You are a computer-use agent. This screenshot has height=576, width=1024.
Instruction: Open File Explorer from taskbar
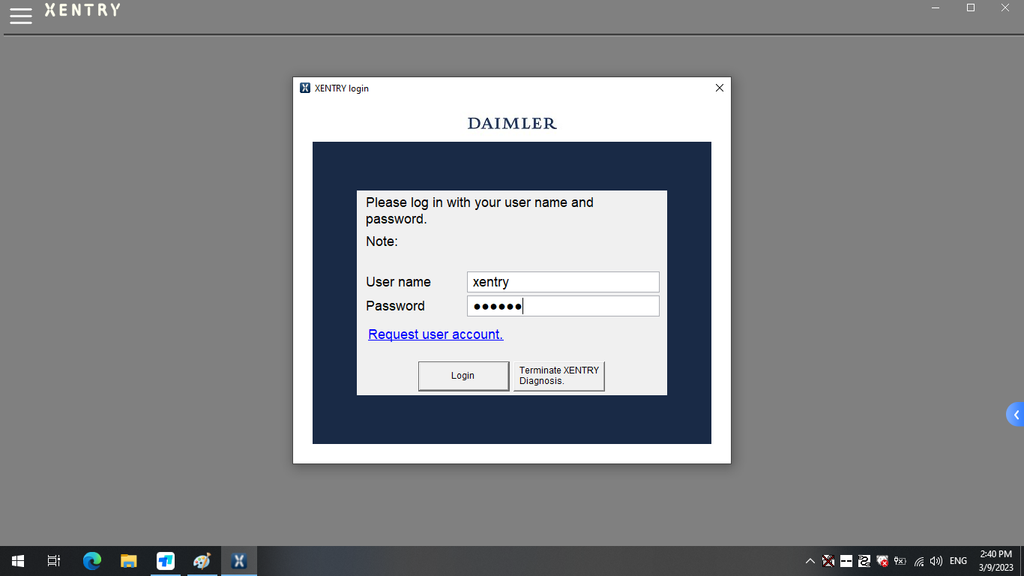(x=128, y=561)
